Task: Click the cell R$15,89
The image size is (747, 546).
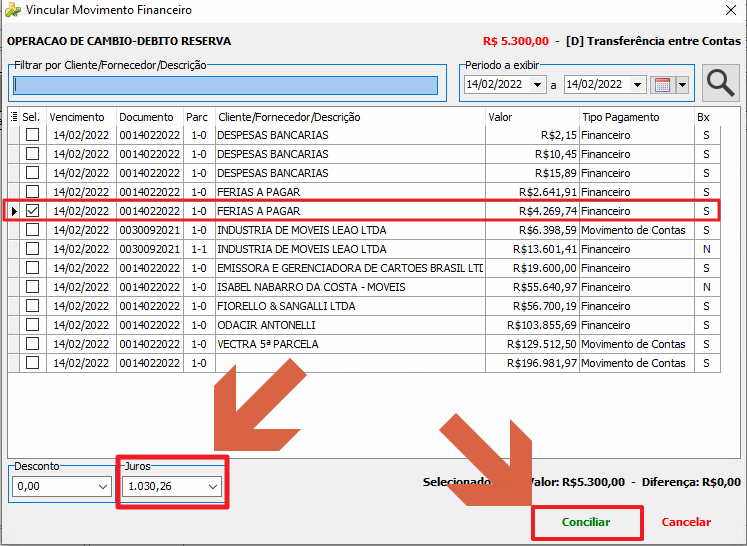Action: (532, 173)
